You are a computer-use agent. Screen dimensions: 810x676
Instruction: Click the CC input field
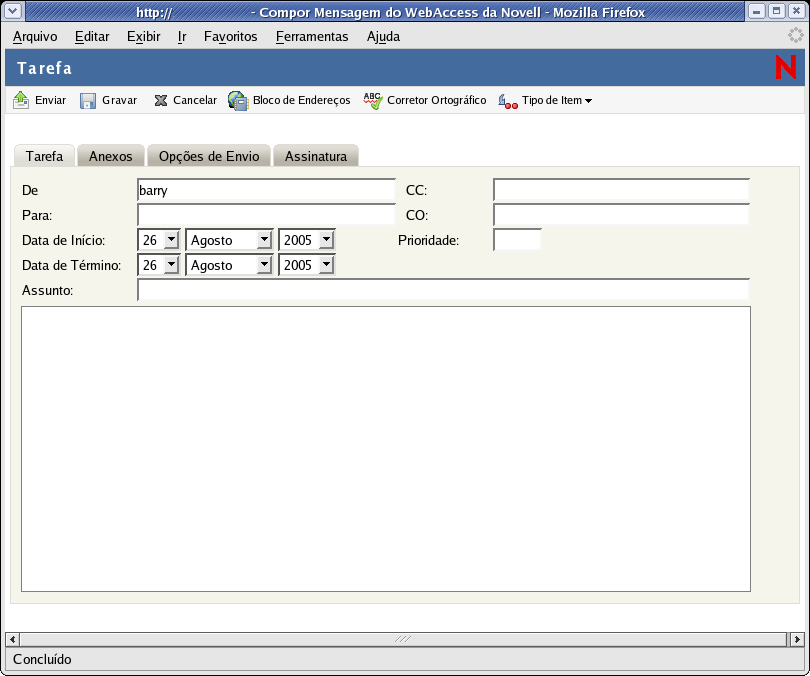point(621,190)
